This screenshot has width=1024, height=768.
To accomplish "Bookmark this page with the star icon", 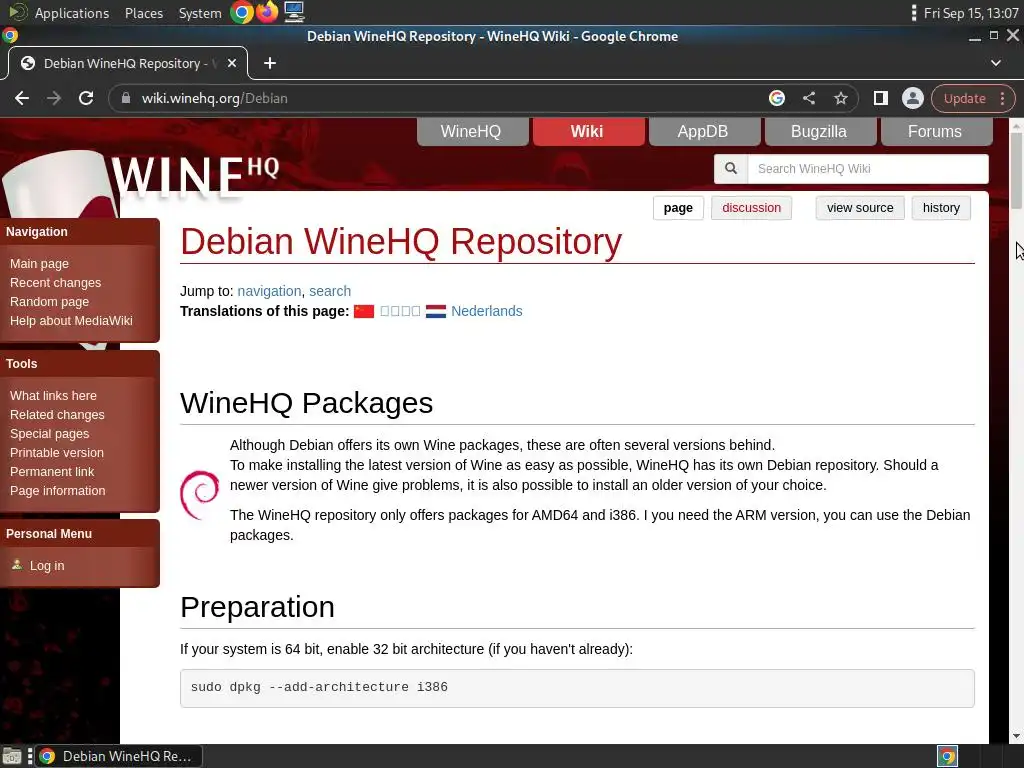I will coord(840,98).
